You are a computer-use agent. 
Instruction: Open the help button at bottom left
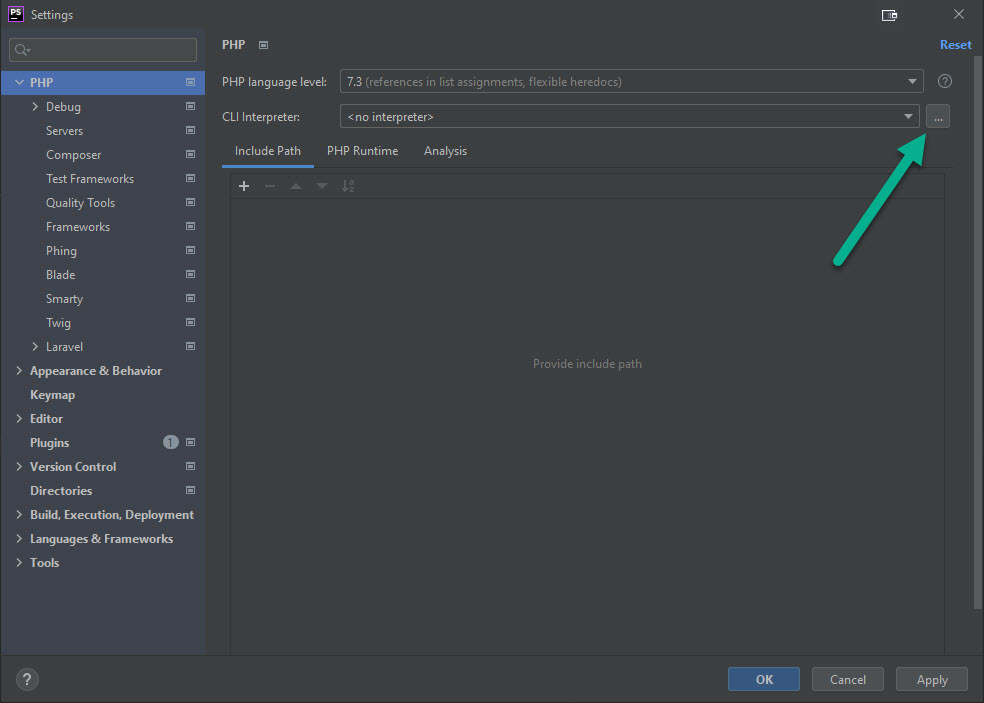(28, 679)
